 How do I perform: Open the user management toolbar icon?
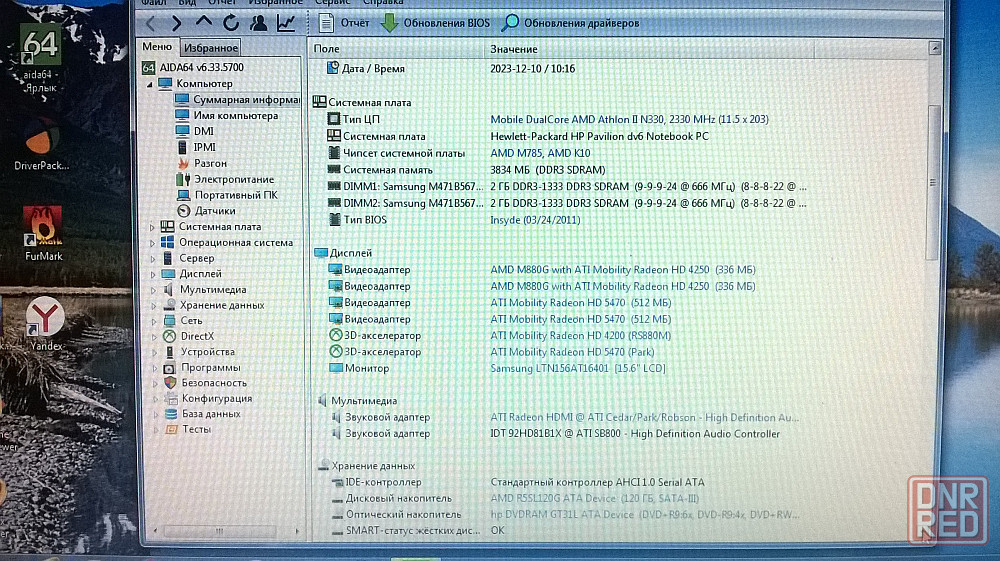pos(258,24)
